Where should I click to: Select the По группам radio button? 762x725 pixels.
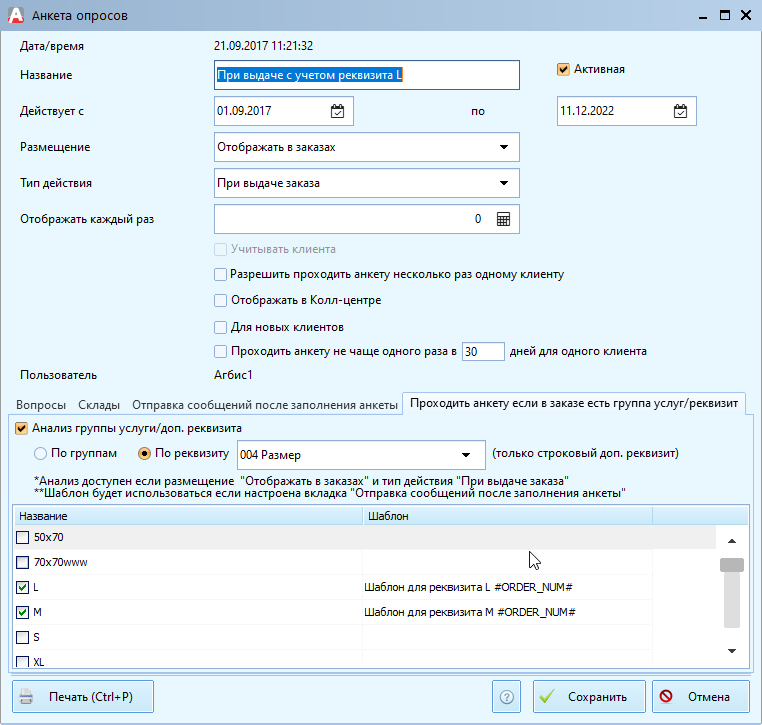tap(40, 454)
